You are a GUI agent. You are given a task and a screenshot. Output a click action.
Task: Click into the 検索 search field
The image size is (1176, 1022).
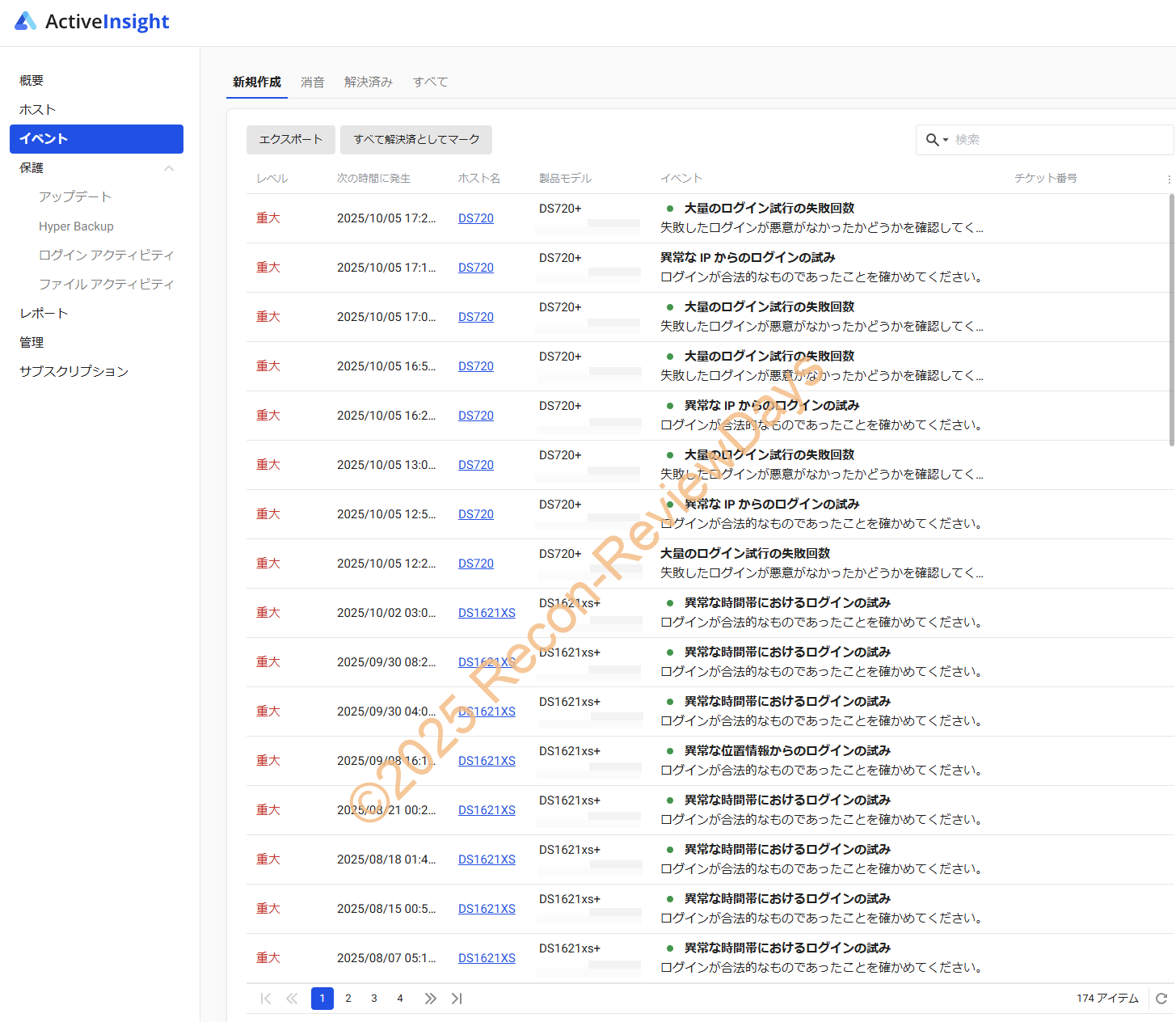[1059, 140]
